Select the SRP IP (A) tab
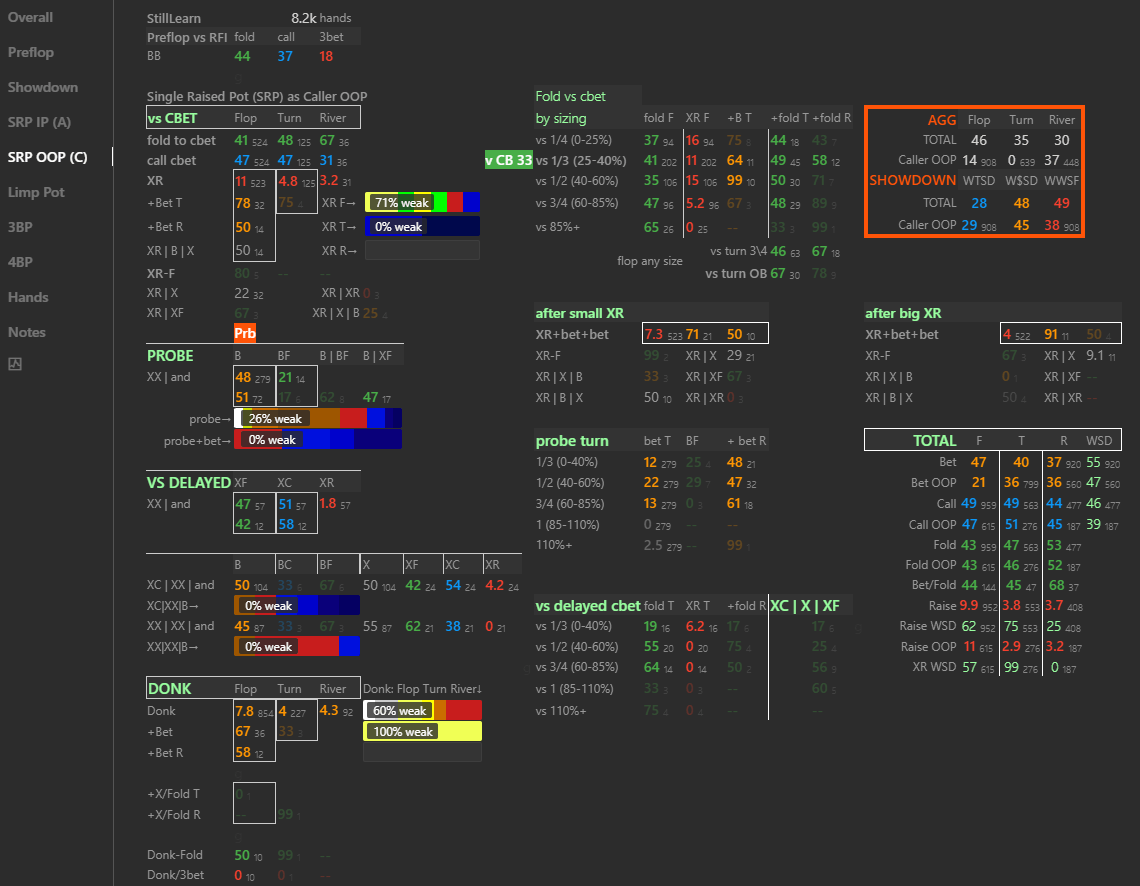Screen dimensions: 1140x886 point(39,122)
